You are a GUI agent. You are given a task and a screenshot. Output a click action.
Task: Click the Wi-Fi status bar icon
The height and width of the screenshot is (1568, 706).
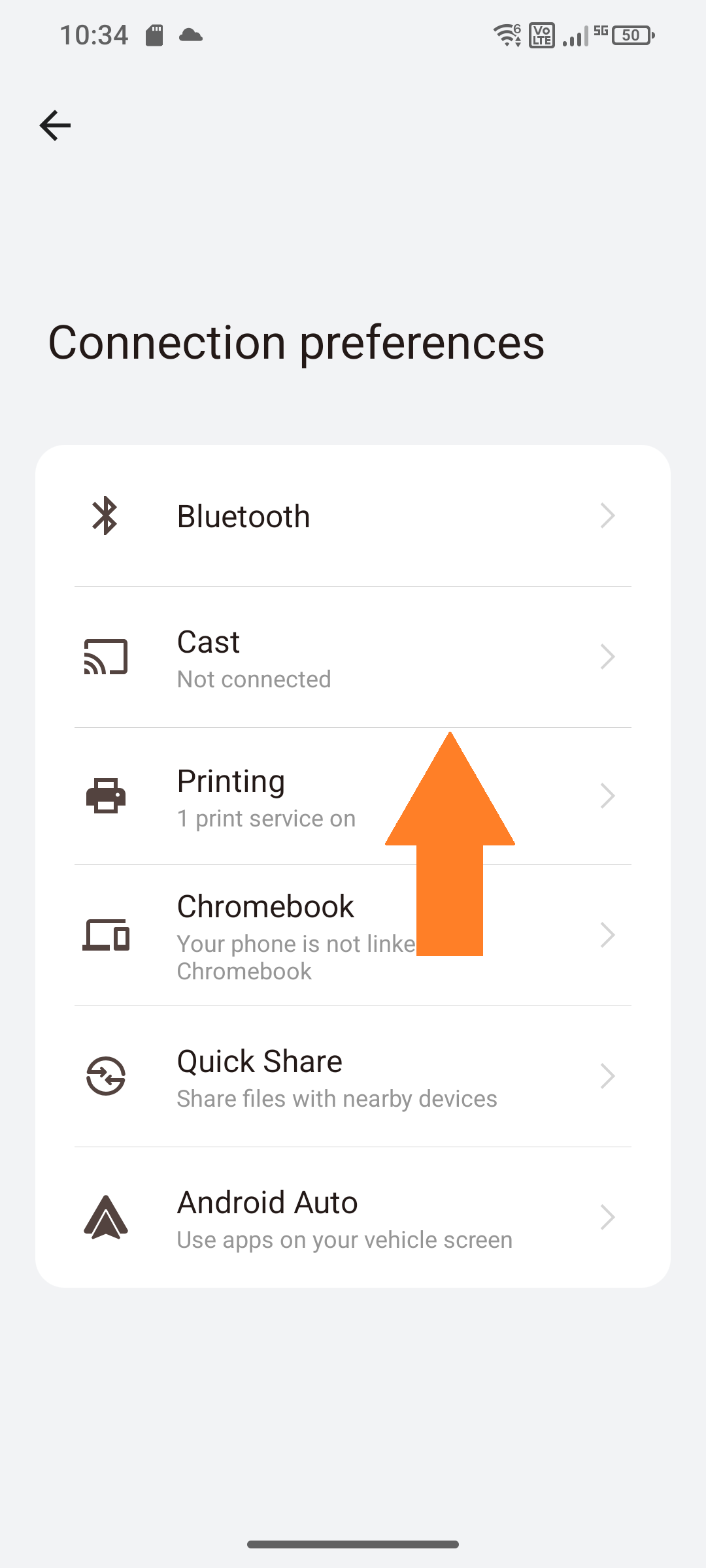click(x=507, y=35)
